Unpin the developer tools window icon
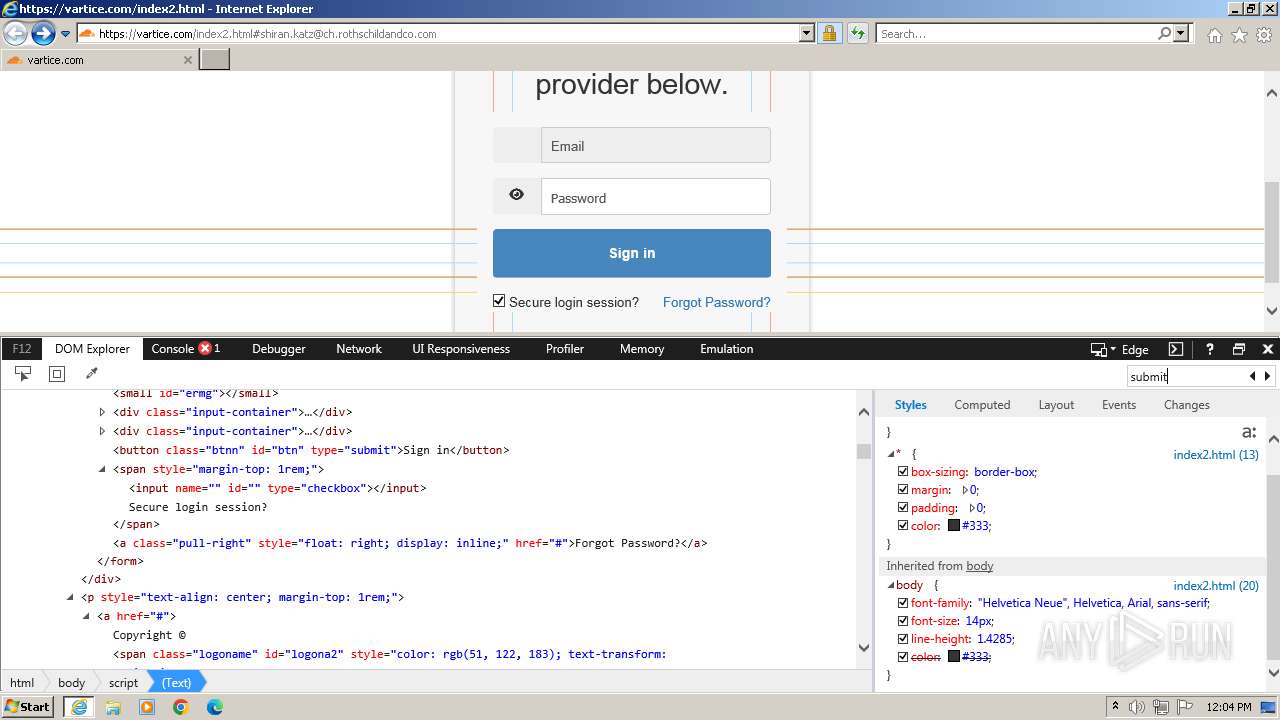This screenshot has width=1280, height=720. (x=1239, y=349)
